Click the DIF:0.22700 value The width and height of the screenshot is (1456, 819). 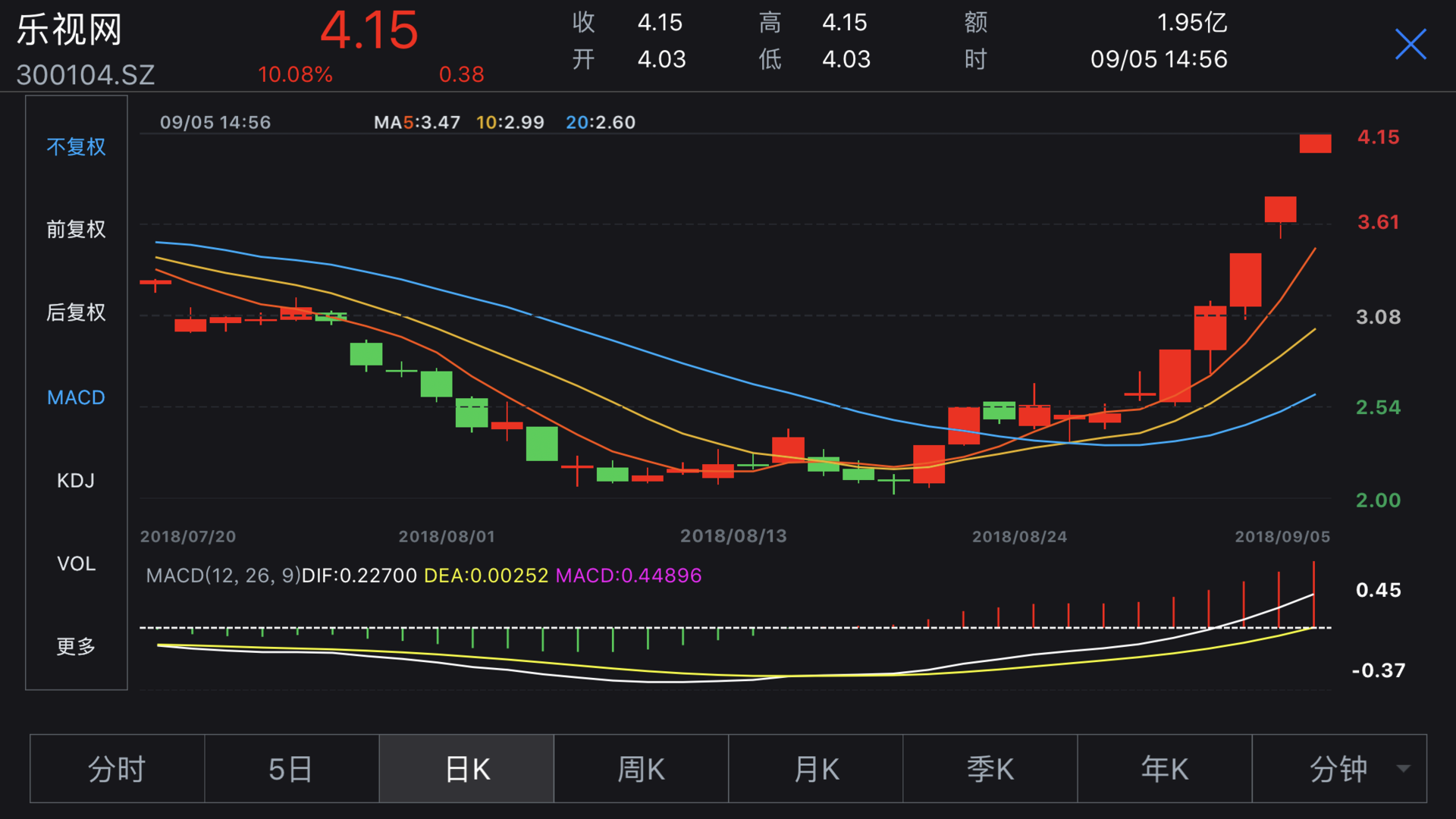click(359, 576)
